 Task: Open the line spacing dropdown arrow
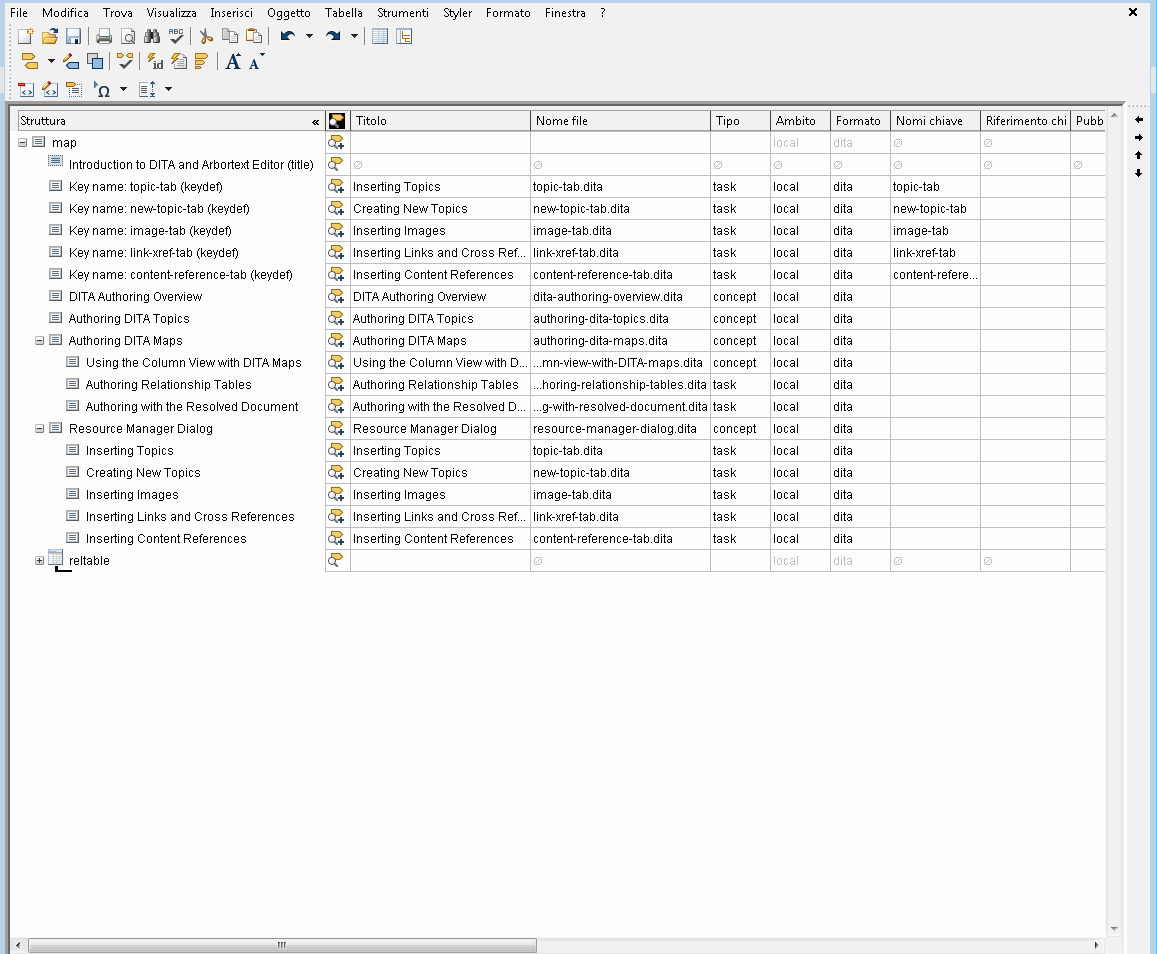click(x=168, y=89)
